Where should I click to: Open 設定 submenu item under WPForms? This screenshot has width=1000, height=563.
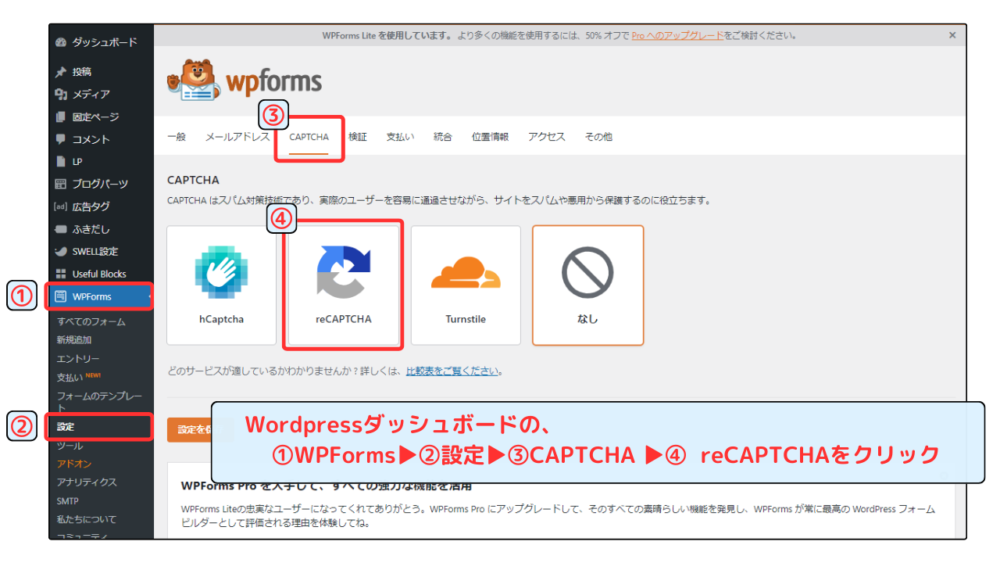(65, 427)
